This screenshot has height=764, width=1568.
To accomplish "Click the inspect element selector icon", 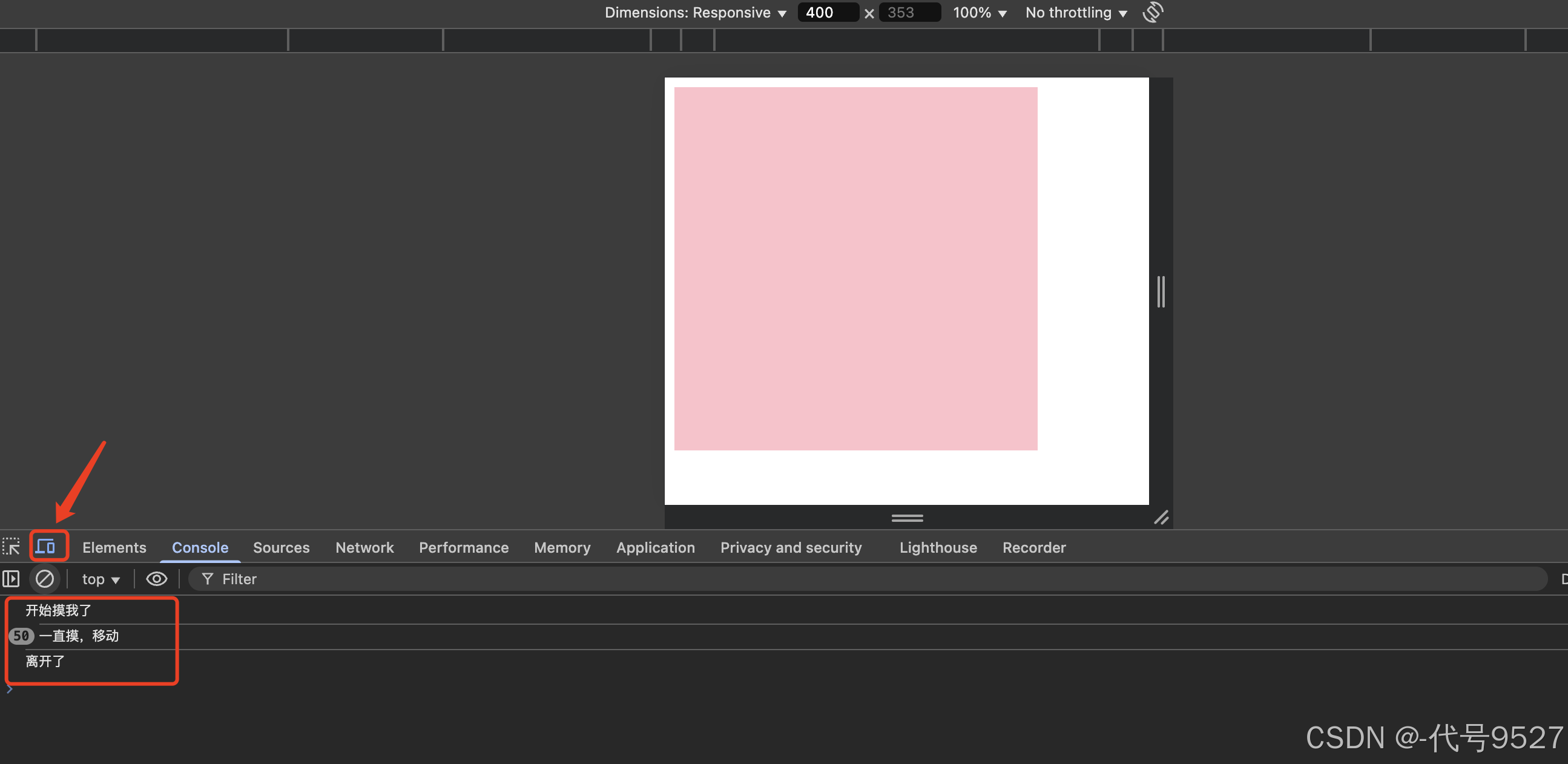I will pyautogui.click(x=12, y=546).
